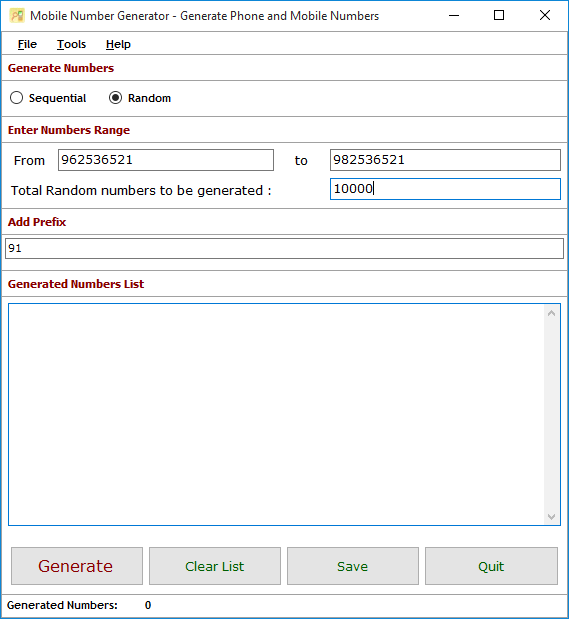Open the Help menu

pos(118,44)
